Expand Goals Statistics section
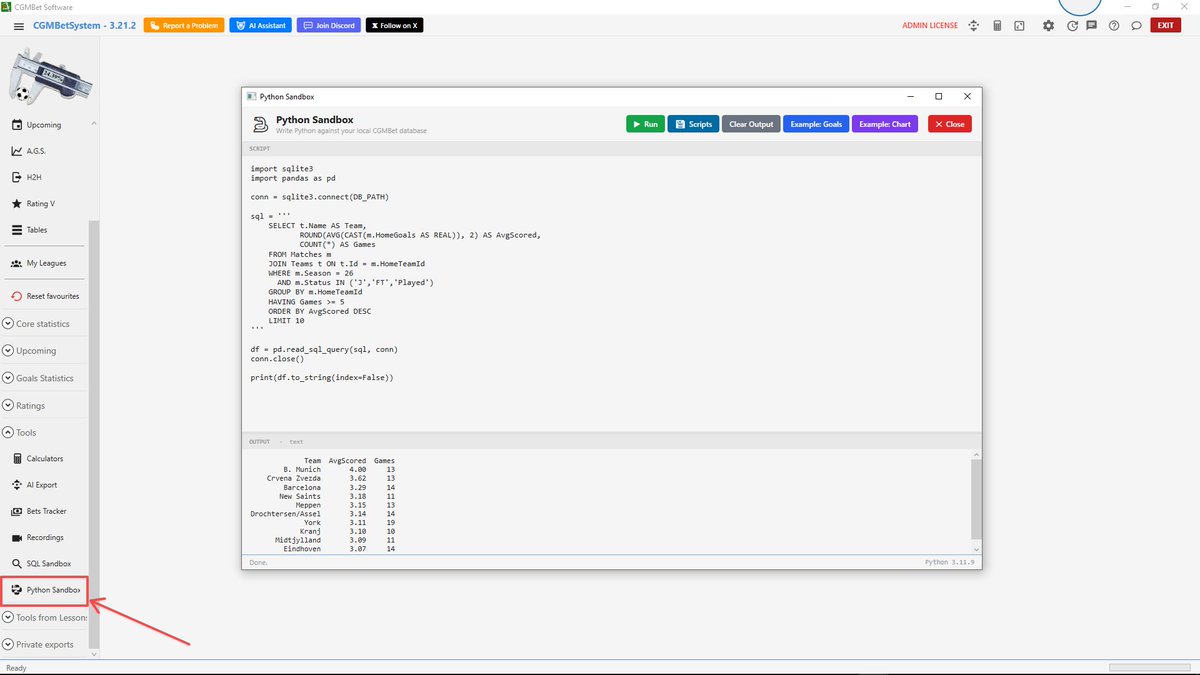1200x675 pixels. [x=44, y=378]
